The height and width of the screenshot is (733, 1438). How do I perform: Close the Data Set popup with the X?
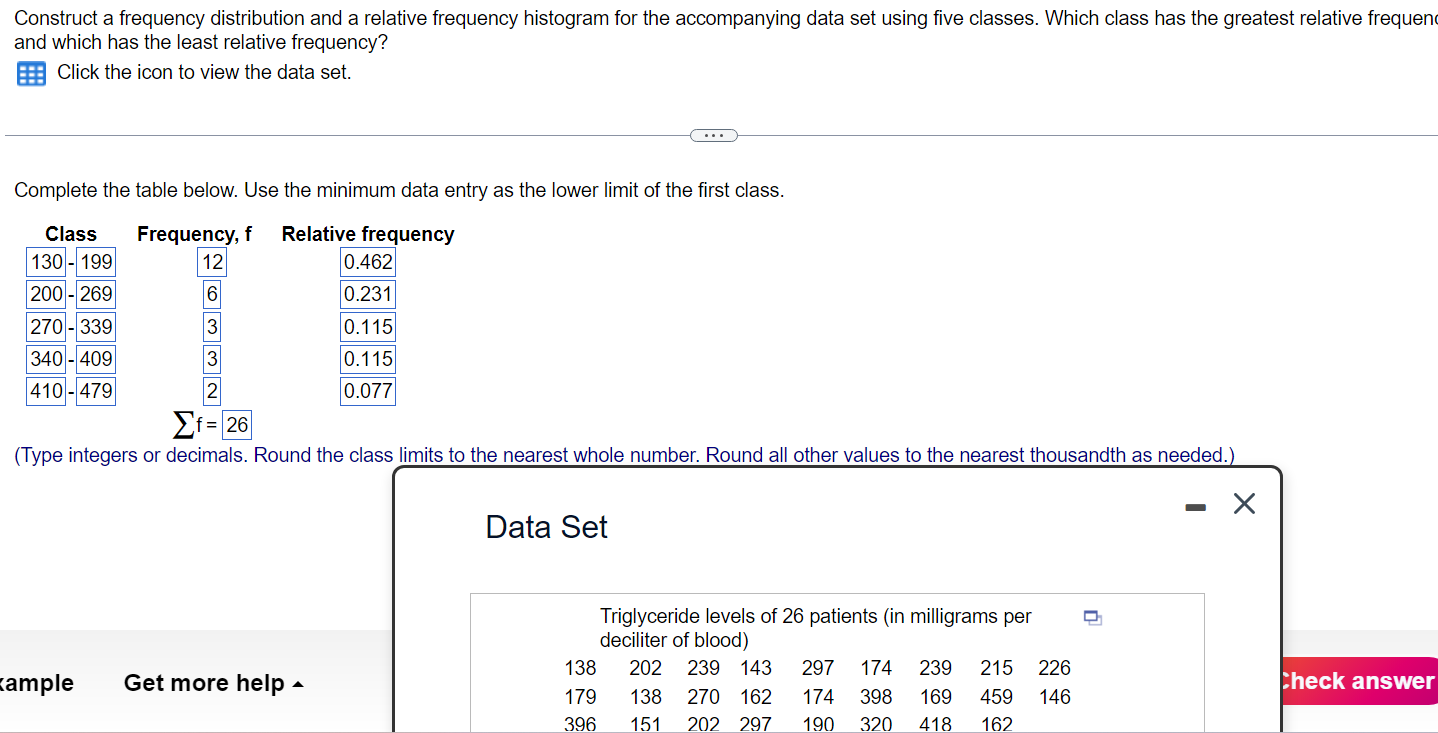click(1243, 504)
